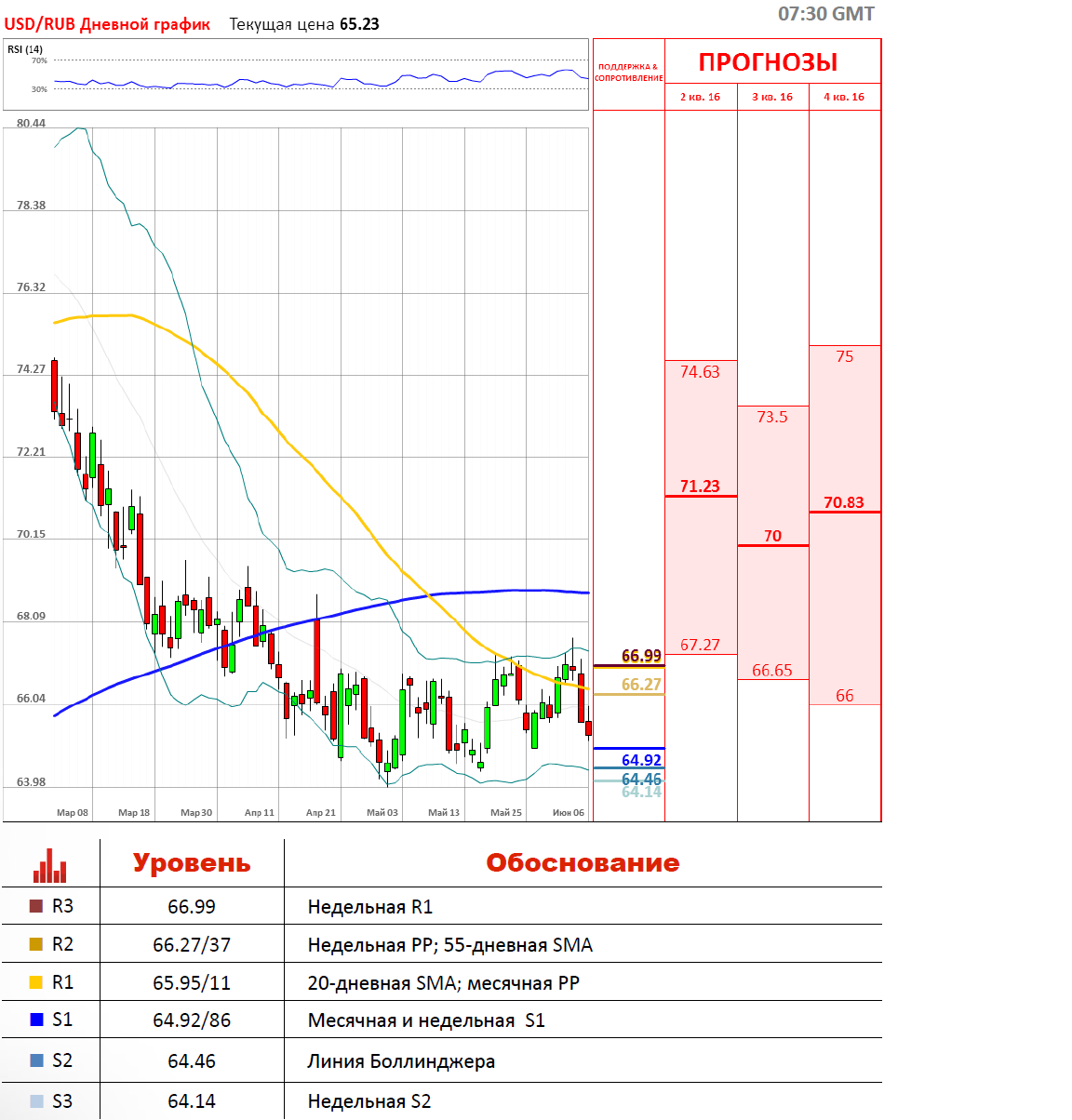Click the Обоснование column header
The image size is (1072, 1120).
click(x=583, y=863)
